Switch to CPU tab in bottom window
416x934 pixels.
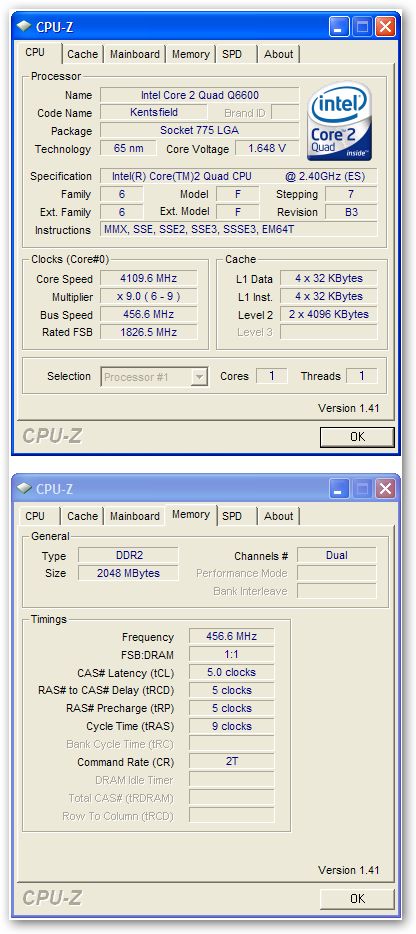pyautogui.click(x=35, y=516)
